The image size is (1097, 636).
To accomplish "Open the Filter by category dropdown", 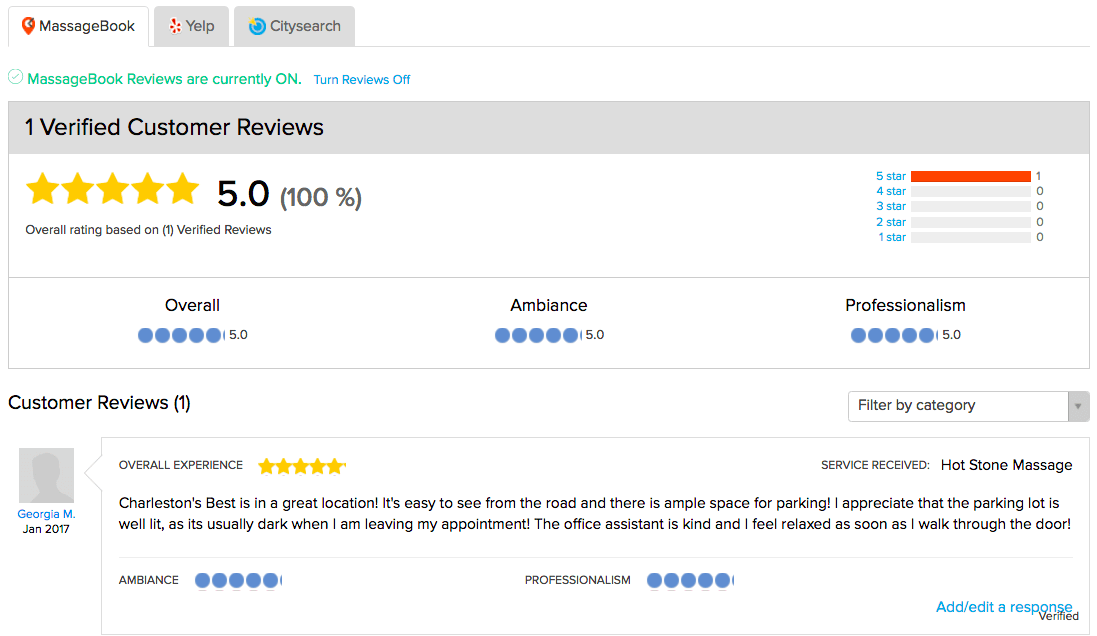I will (x=968, y=407).
